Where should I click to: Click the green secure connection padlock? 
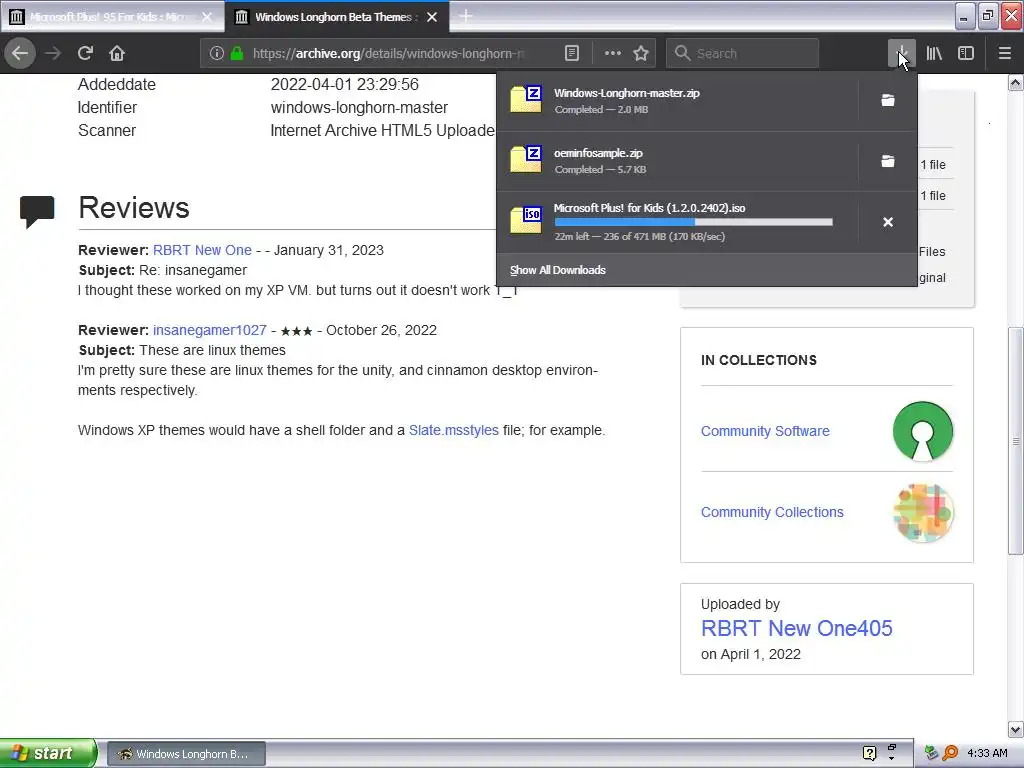point(237,54)
